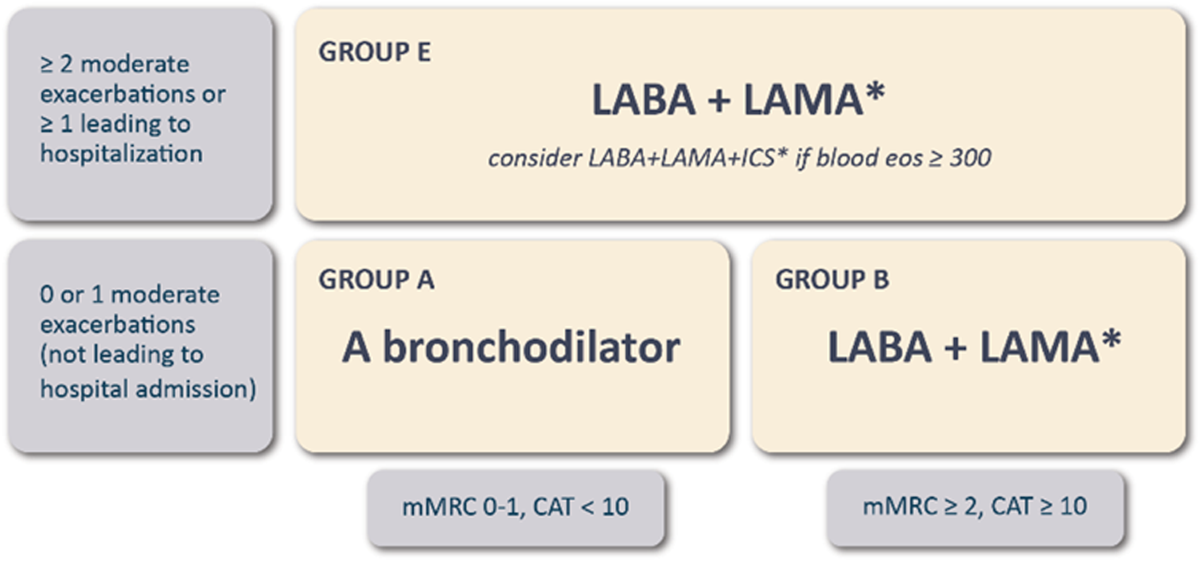Click the word 'hospitalization' in the upper-left box
The height and width of the screenshot is (562, 1200).
(121, 154)
